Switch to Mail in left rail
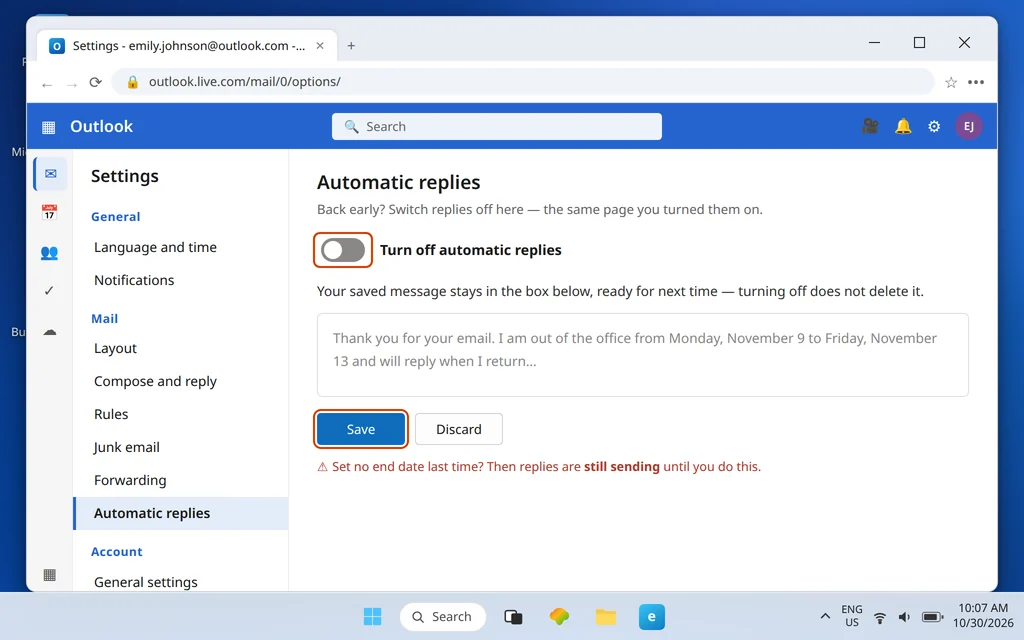 tap(51, 174)
